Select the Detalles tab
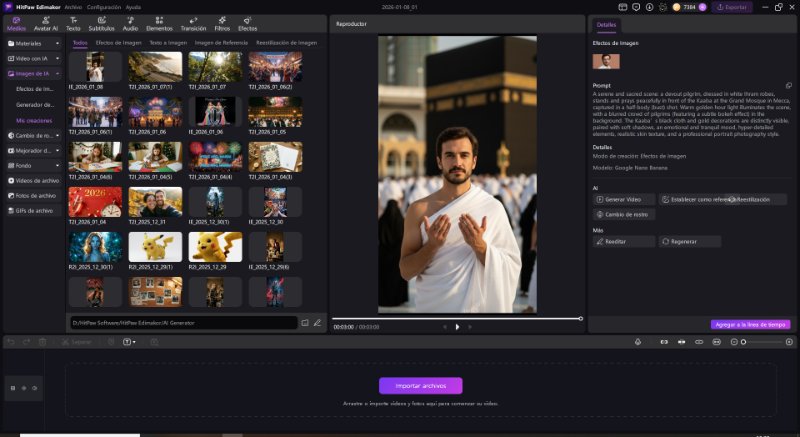Screen dimensions: 800x437 pyautogui.click(x=606, y=24)
